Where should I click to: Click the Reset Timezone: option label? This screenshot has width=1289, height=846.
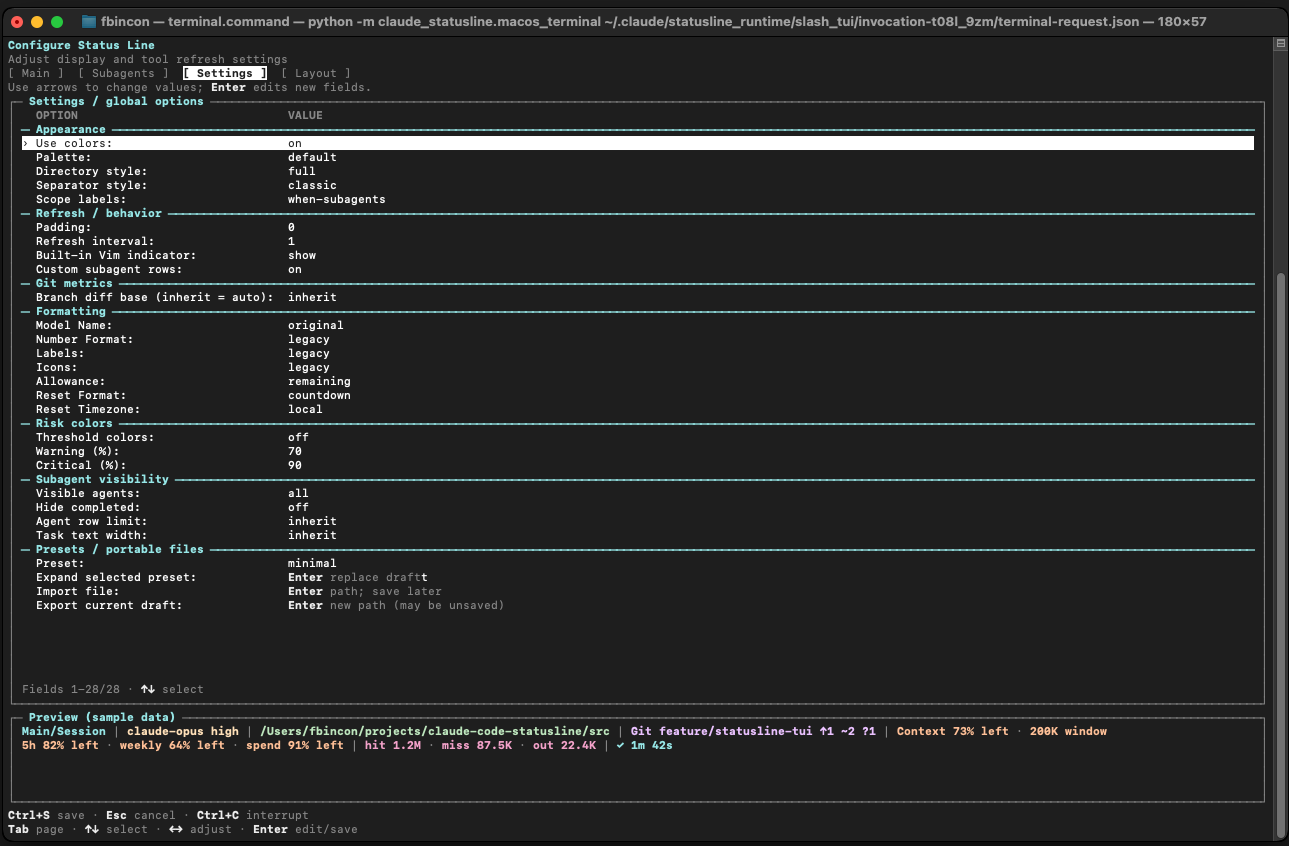pyautogui.click(x=88, y=409)
